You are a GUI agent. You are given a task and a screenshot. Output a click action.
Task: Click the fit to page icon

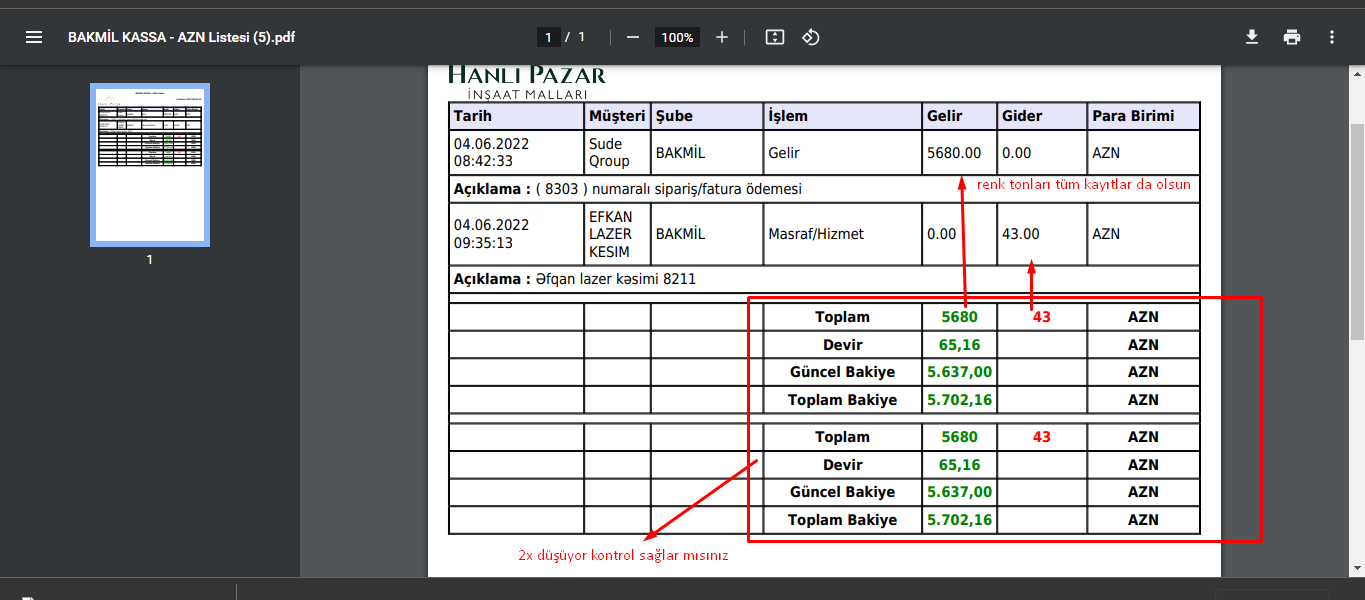pos(774,37)
